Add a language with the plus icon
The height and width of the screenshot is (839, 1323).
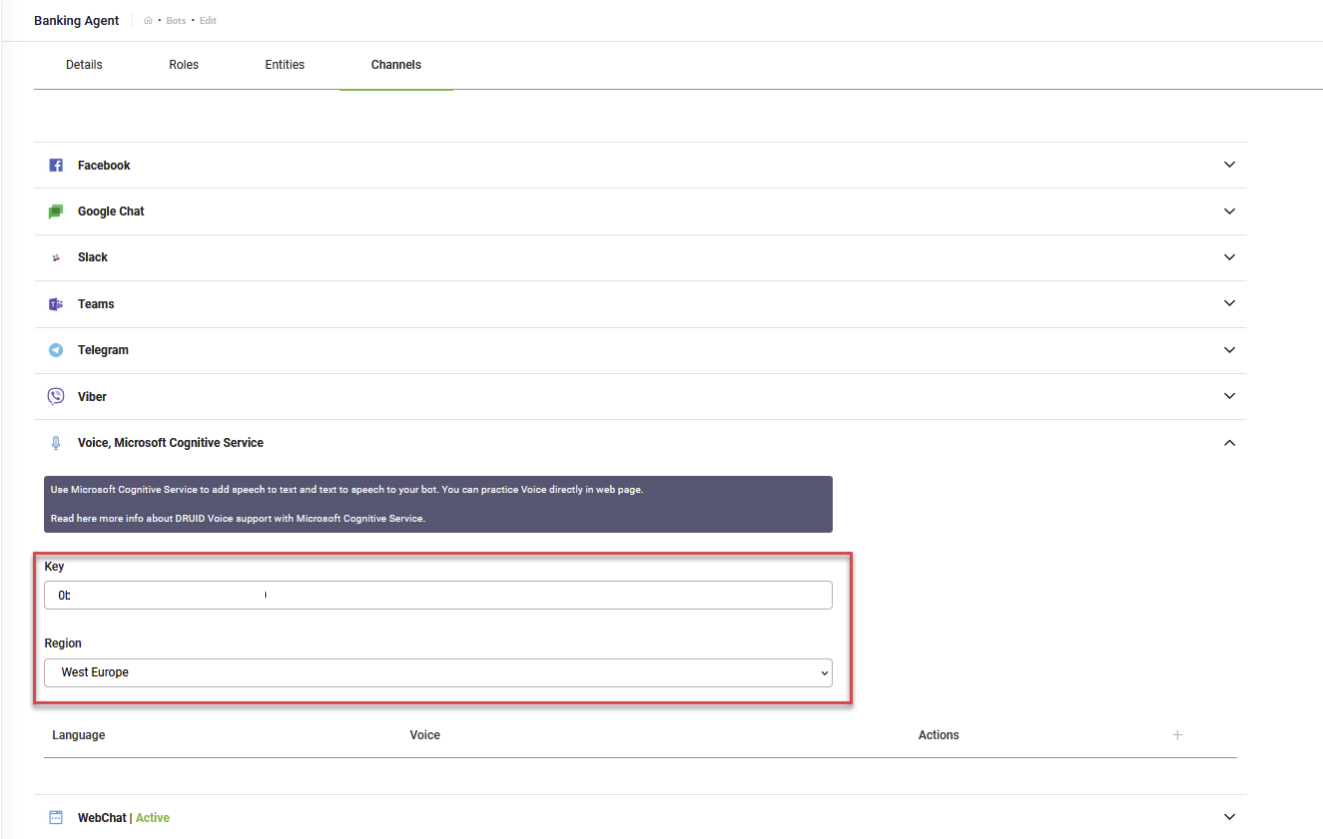click(1177, 735)
